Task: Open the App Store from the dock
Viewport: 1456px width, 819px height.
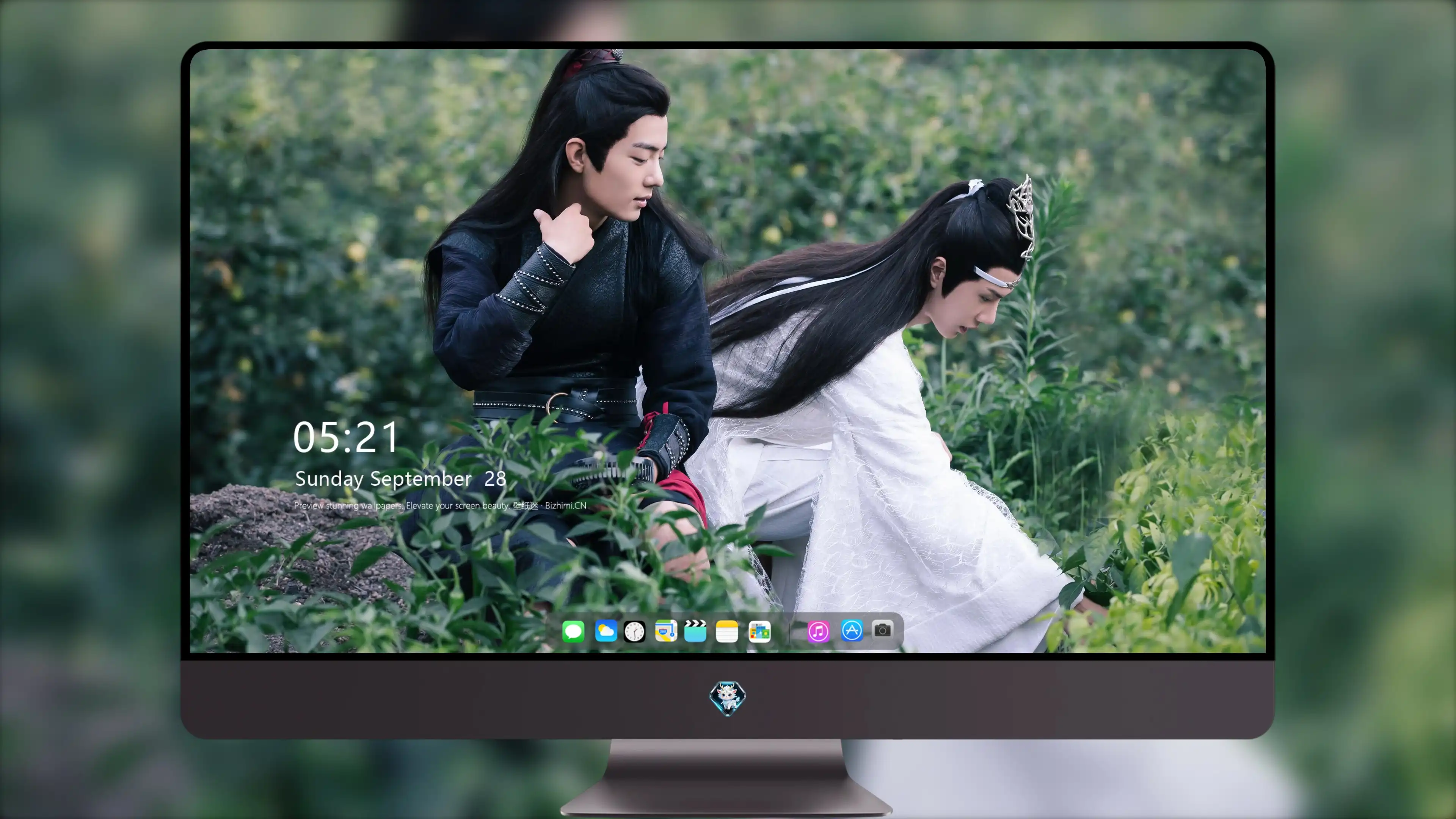Action: click(x=852, y=630)
